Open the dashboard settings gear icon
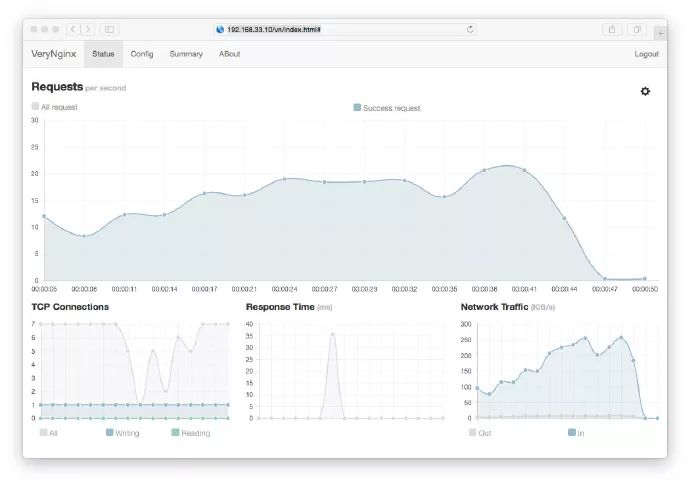The height and width of the screenshot is (485, 690). (645, 91)
